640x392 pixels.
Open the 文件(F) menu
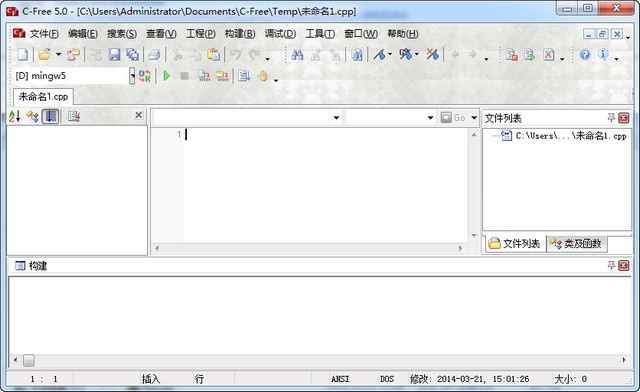click(x=44, y=33)
